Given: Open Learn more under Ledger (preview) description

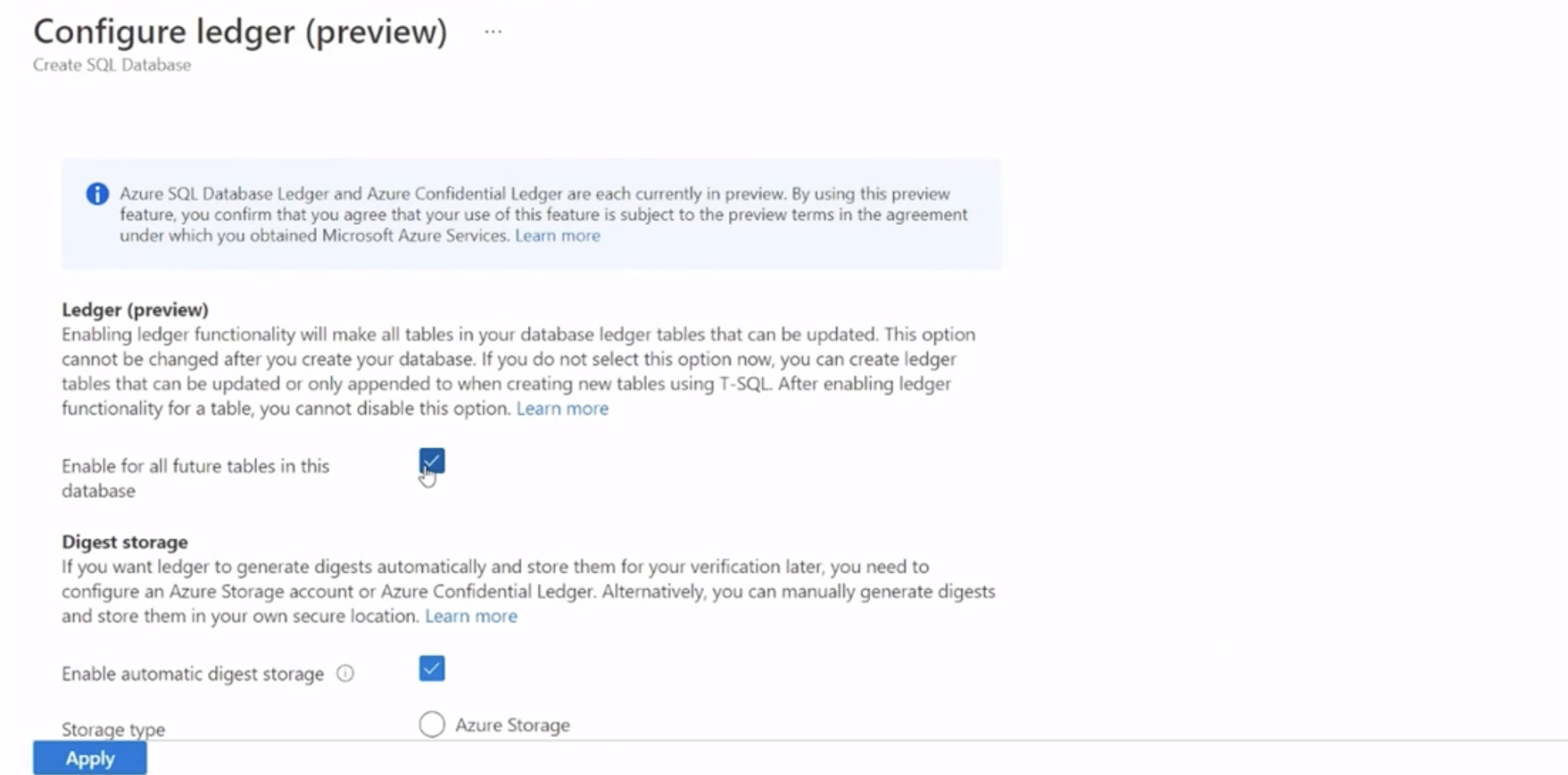Looking at the screenshot, I should (x=562, y=408).
